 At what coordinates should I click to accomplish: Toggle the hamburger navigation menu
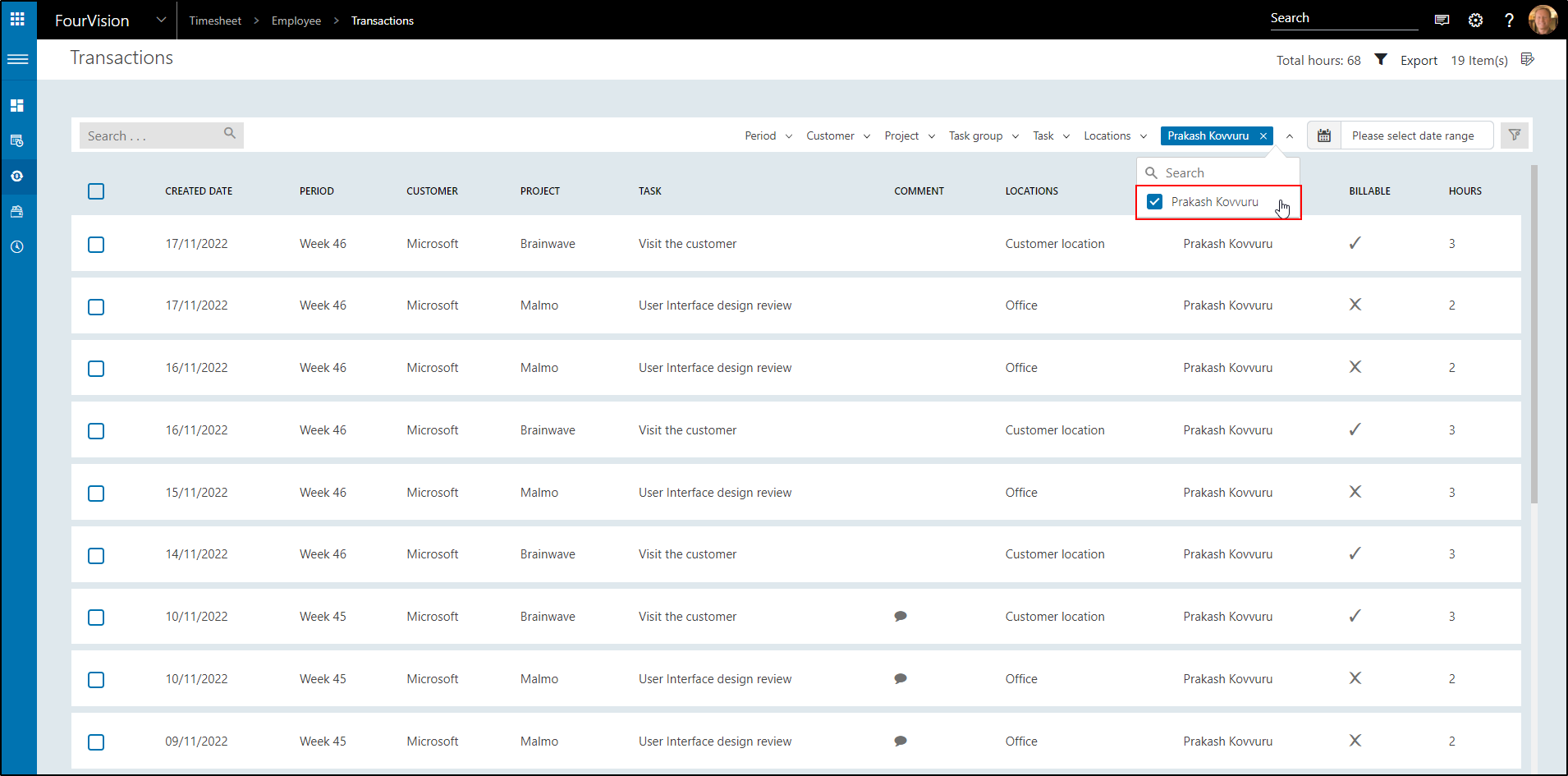17,59
